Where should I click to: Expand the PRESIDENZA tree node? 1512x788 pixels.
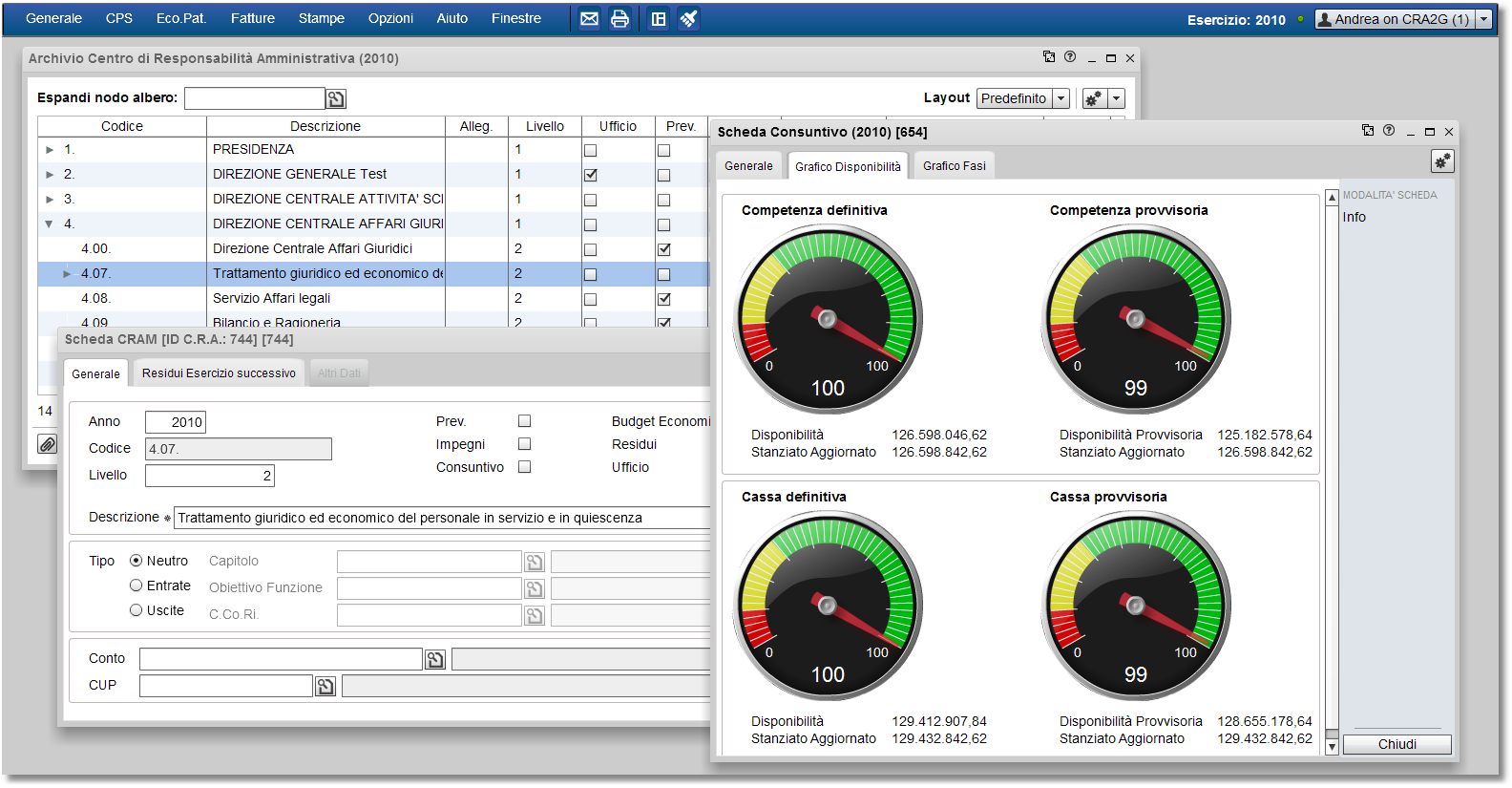(50, 150)
